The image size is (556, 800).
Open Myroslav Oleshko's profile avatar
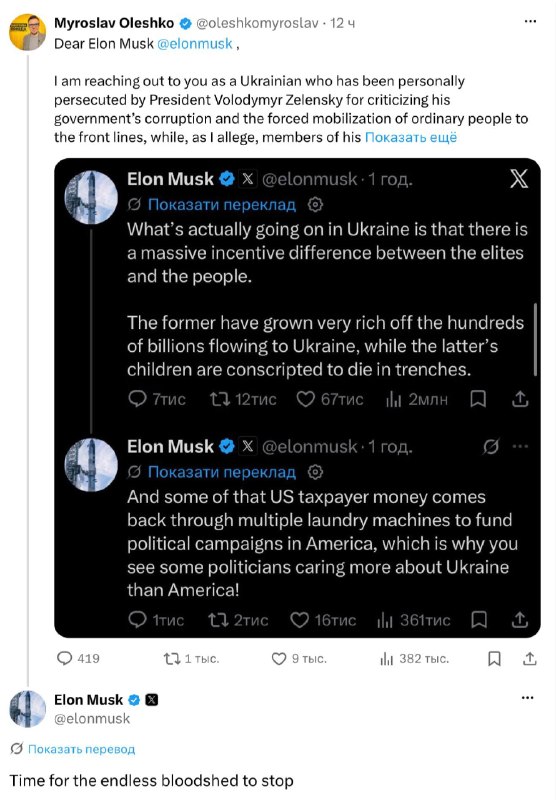[28, 32]
